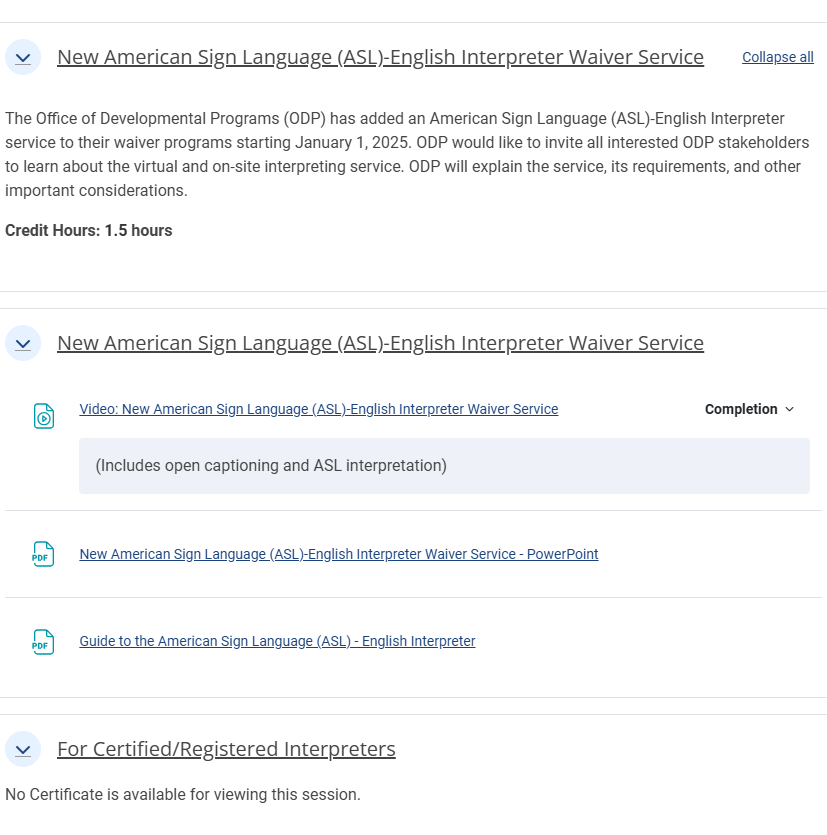Open the Waiver Service - PowerPoint link

(339, 554)
